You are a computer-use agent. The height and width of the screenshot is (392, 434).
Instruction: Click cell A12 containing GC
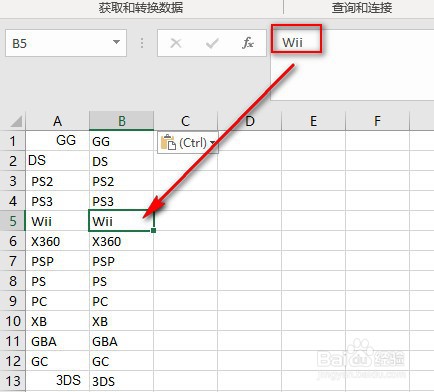point(58,361)
